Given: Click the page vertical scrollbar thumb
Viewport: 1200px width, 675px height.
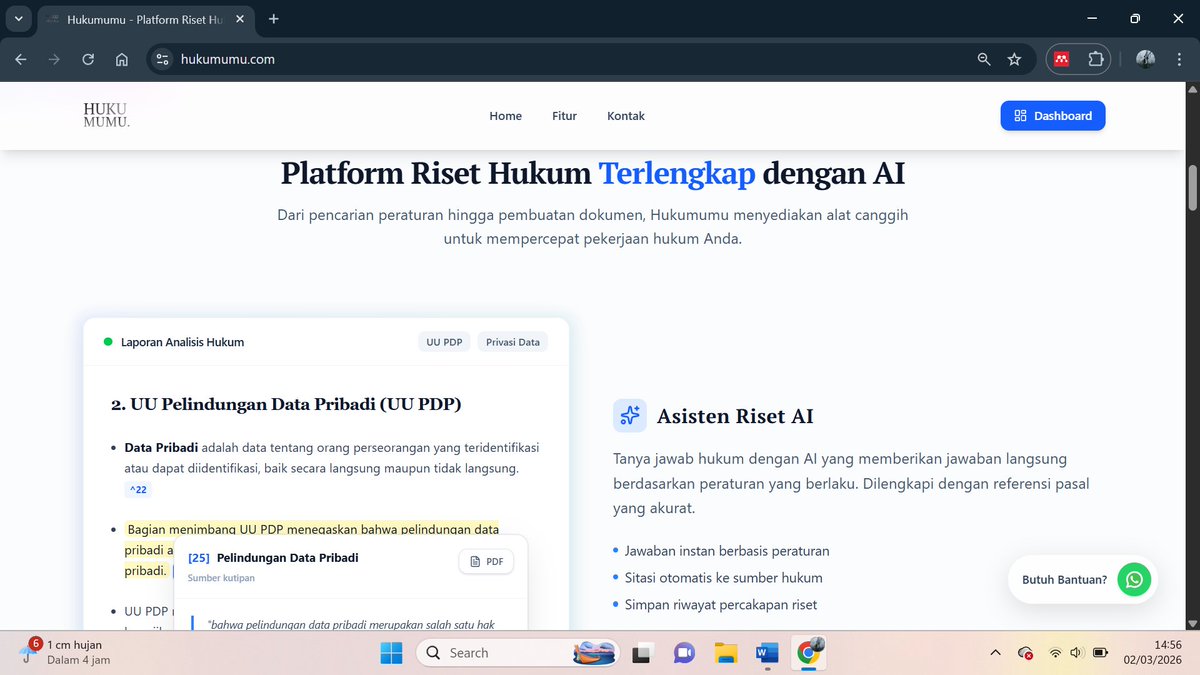Looking at the screenshot, I should point(1192,186).
